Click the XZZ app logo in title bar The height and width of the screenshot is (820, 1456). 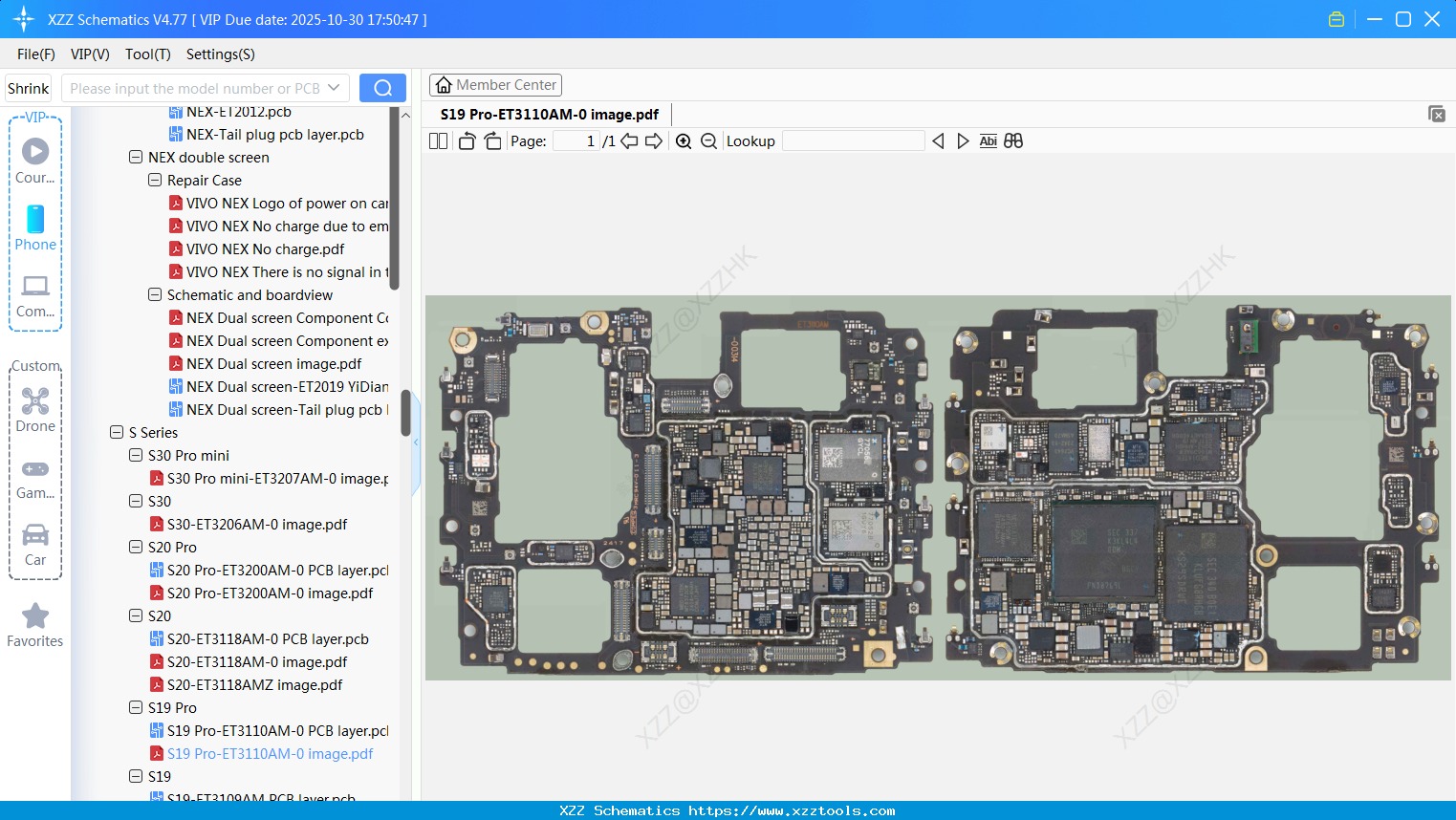(24, 19)
